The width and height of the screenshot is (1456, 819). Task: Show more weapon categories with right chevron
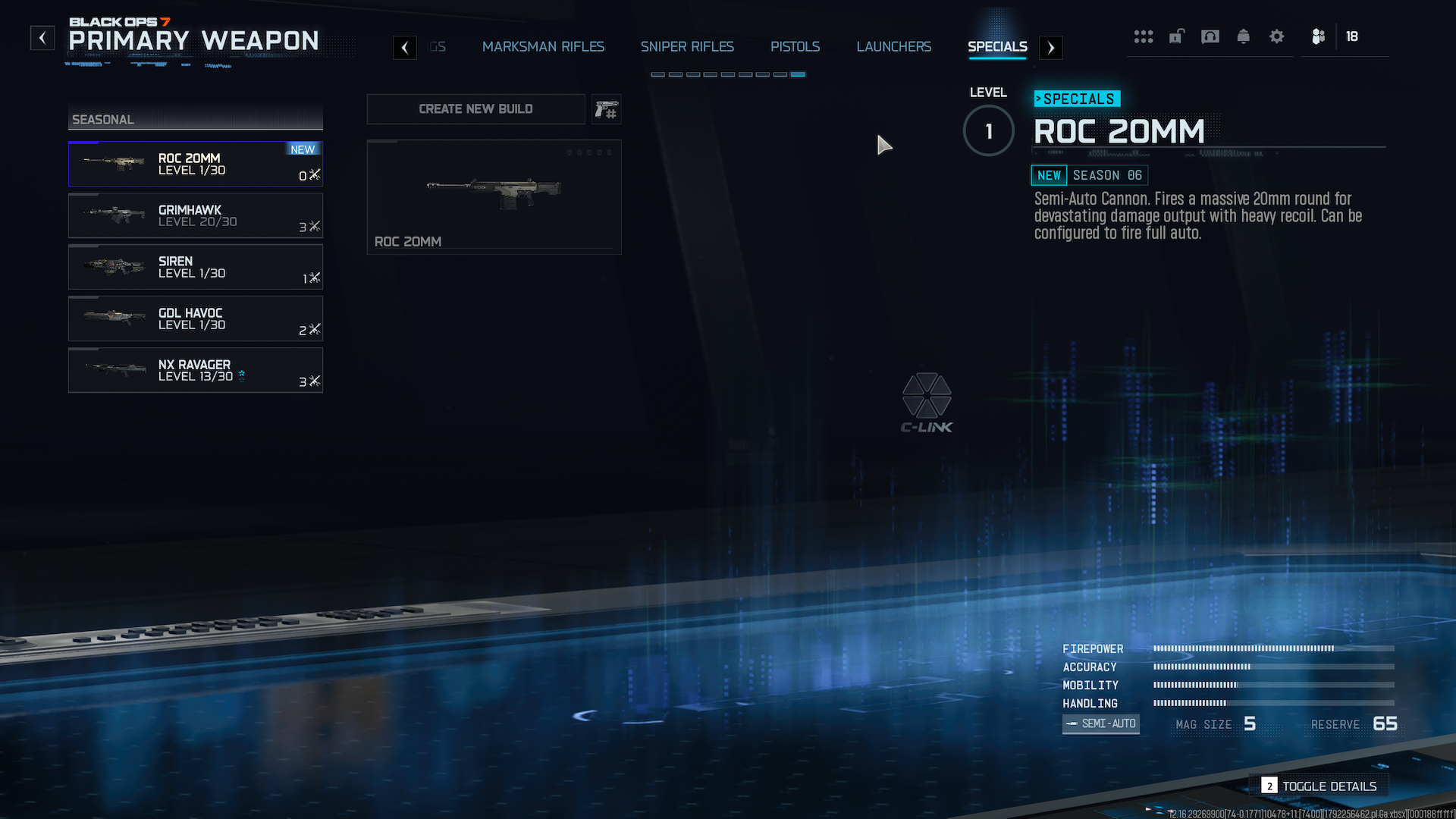[1051, 48]
